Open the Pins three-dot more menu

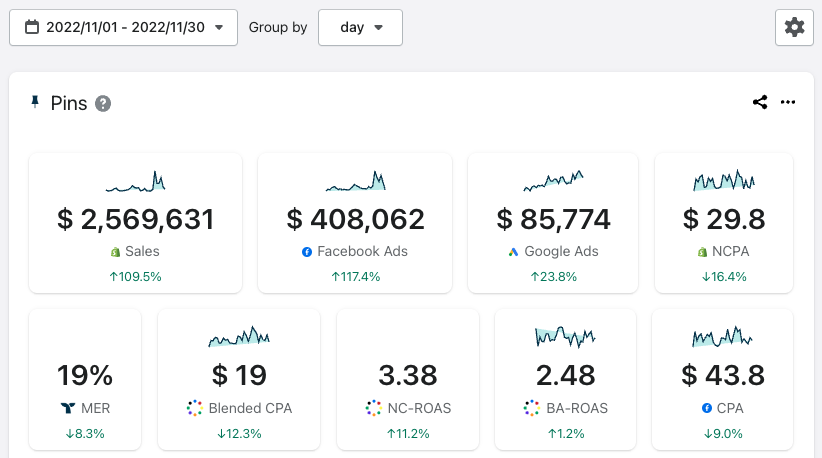(788, 102)
